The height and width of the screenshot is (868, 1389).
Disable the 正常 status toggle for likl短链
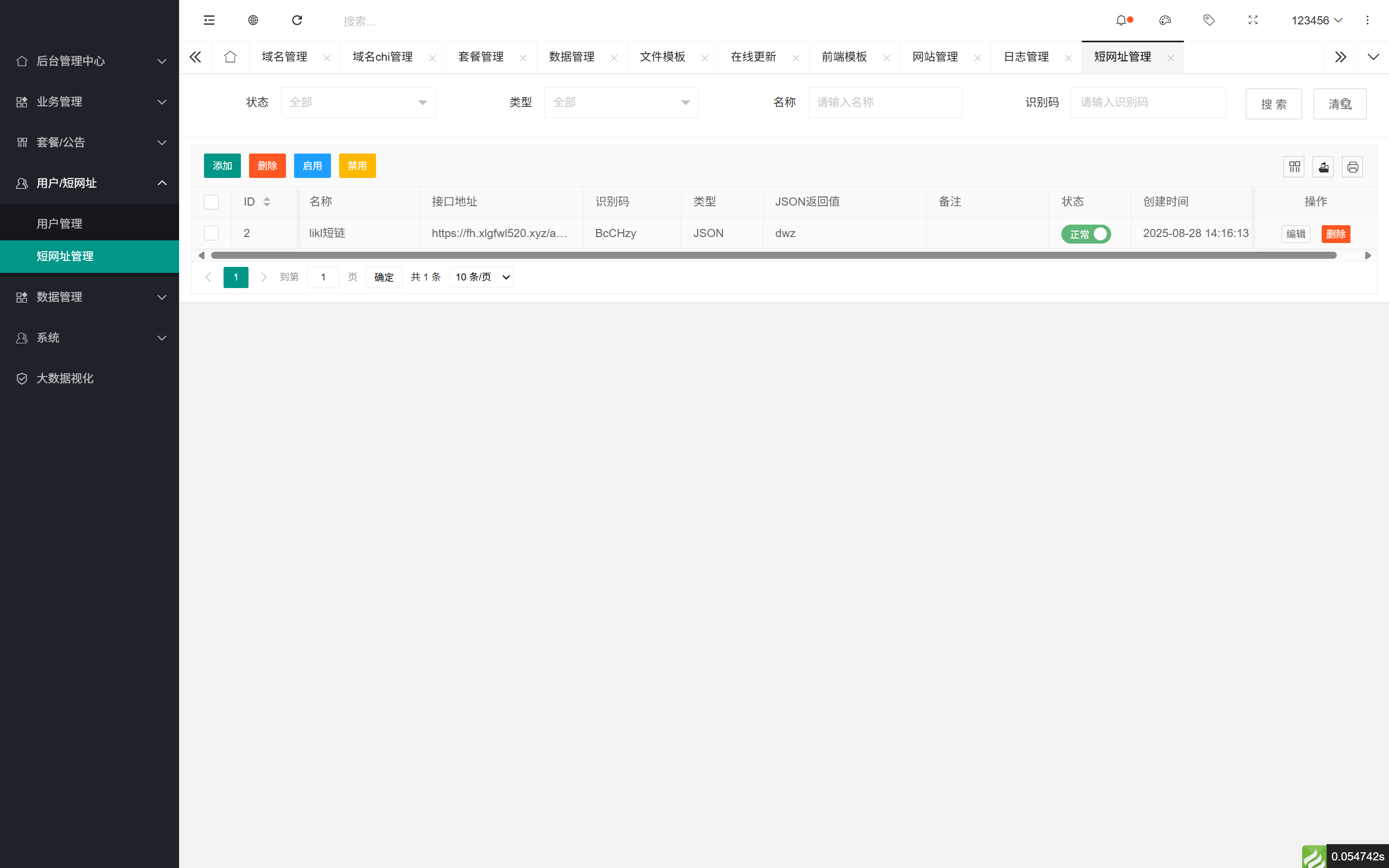tap(1086, 234)
